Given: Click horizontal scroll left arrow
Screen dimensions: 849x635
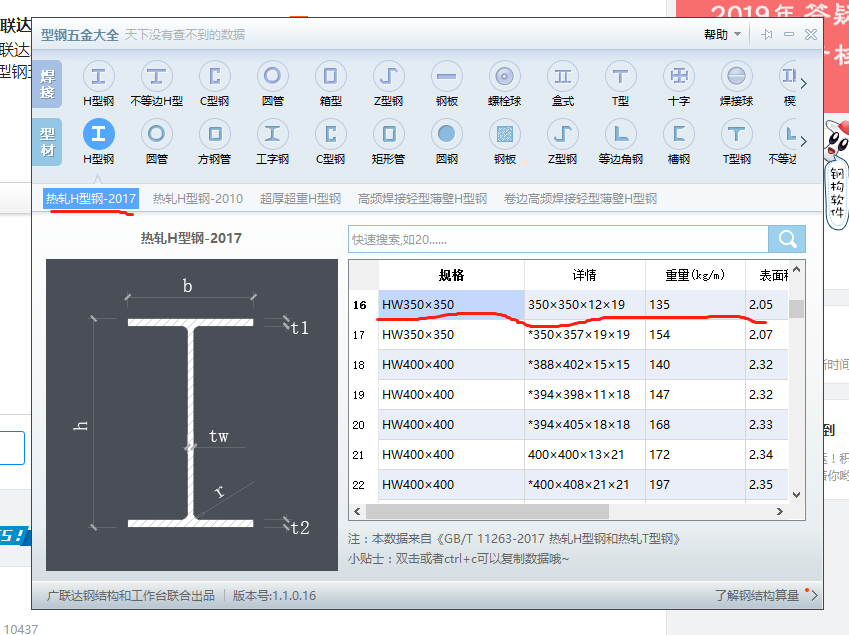Looking at the screenshot, I should (357, 511).
